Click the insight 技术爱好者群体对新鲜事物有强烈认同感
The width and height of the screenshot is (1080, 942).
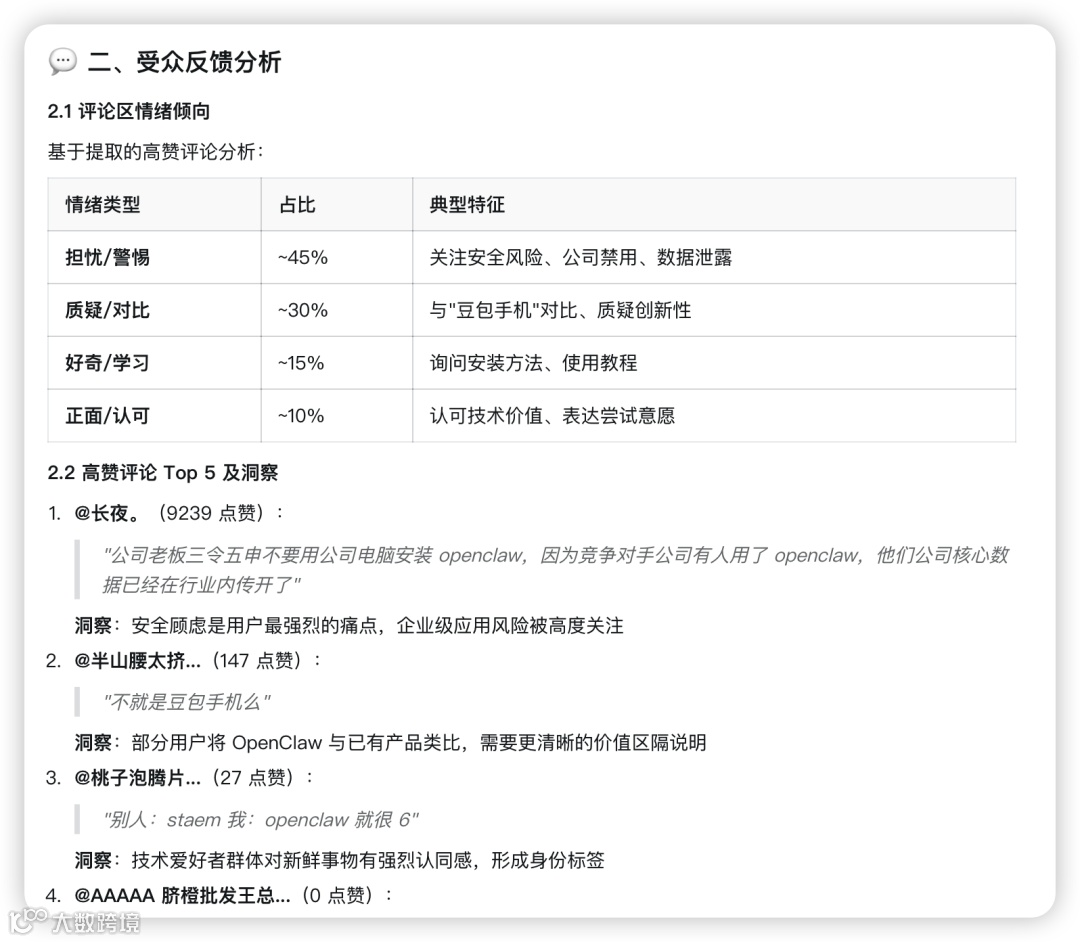367,860
